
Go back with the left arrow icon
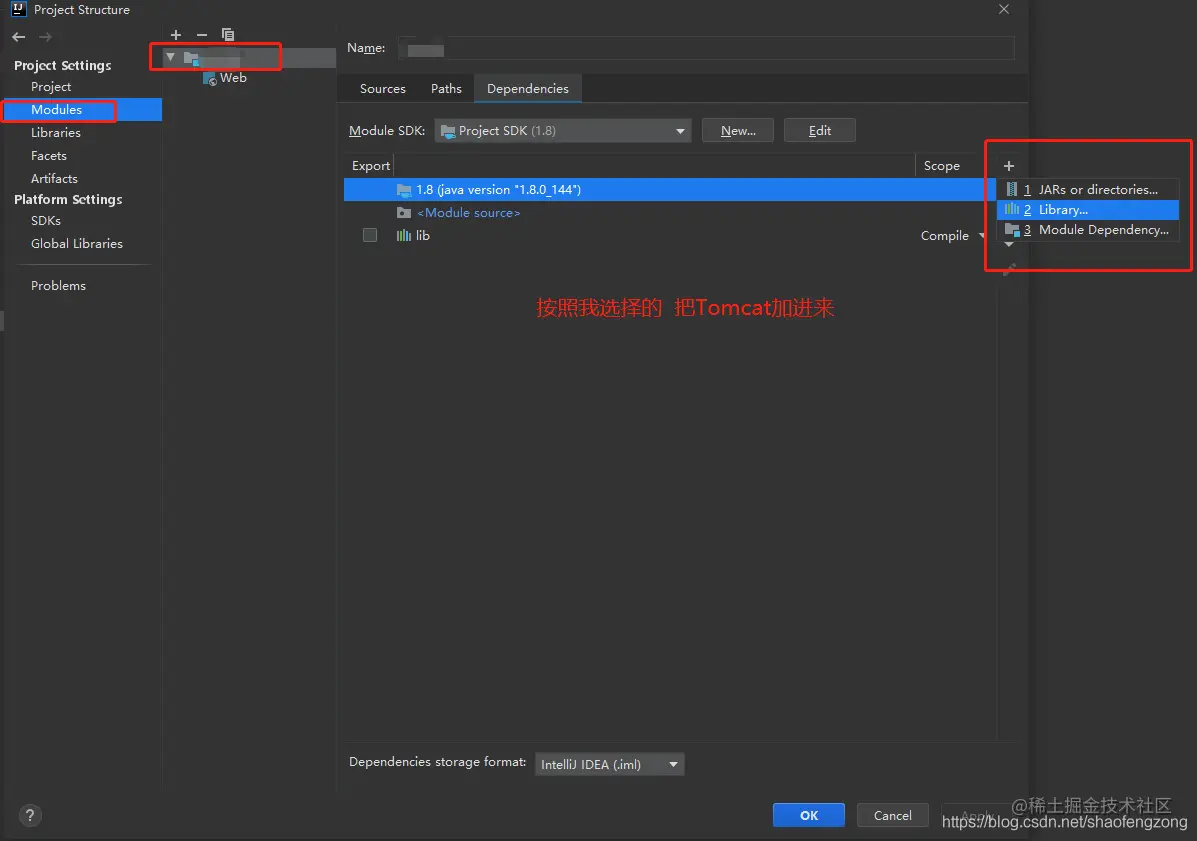[19, 37]
